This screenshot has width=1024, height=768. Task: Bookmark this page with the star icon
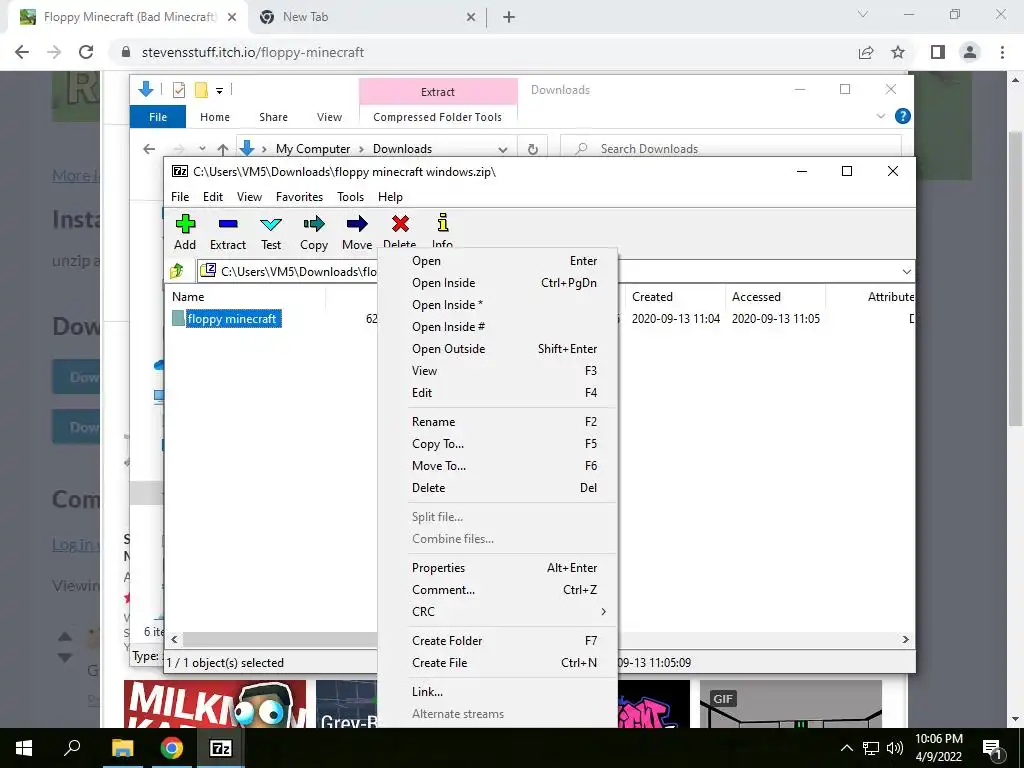[x=898, y=52]
